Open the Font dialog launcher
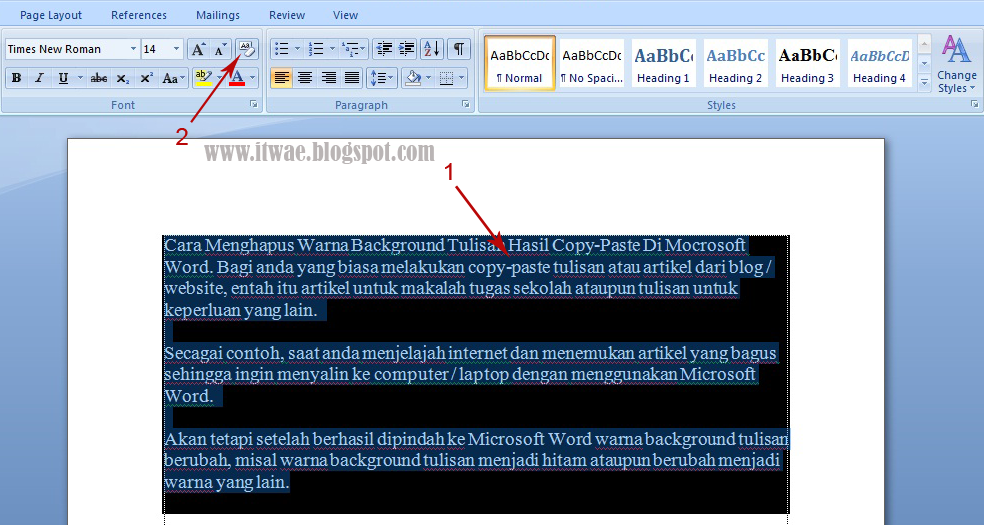The width and height of the screenshot is (984, 525). click(x=254, y=105)
